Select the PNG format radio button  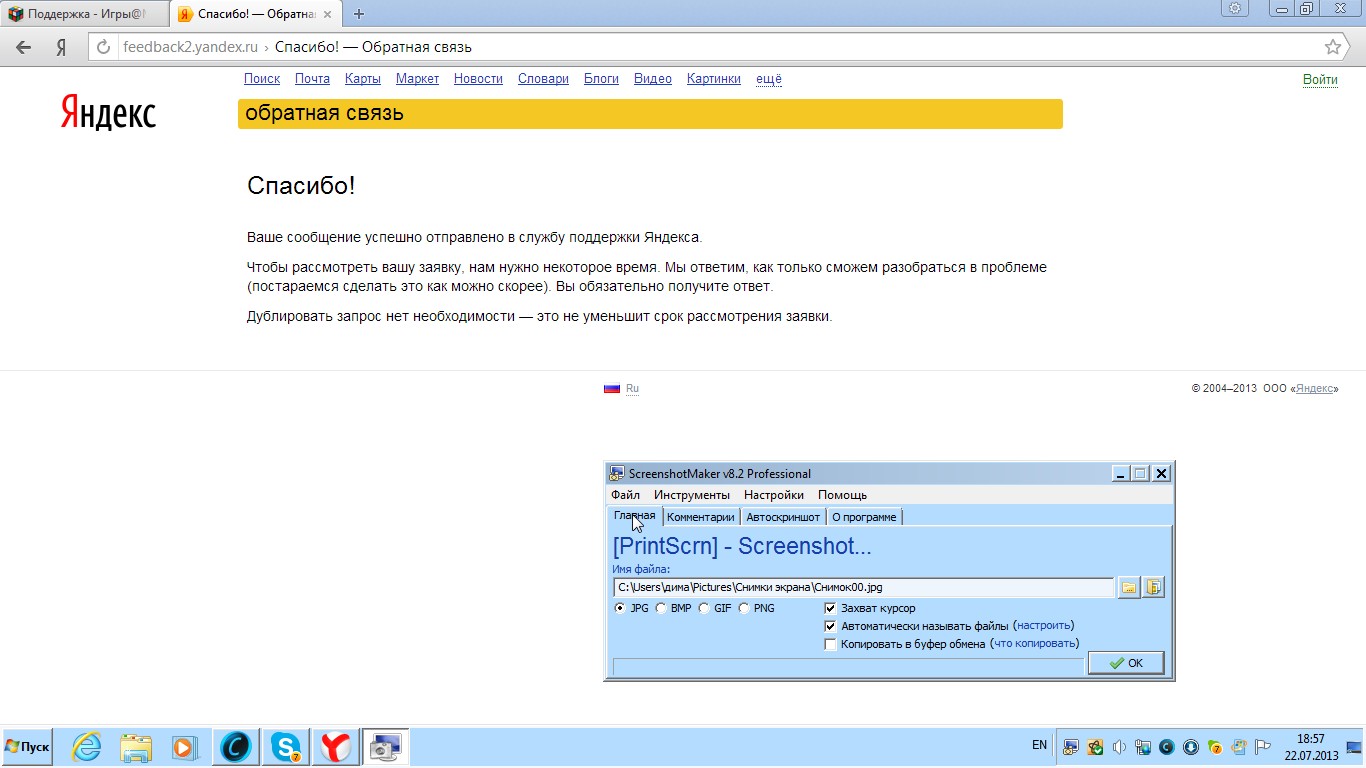(744, 608)
